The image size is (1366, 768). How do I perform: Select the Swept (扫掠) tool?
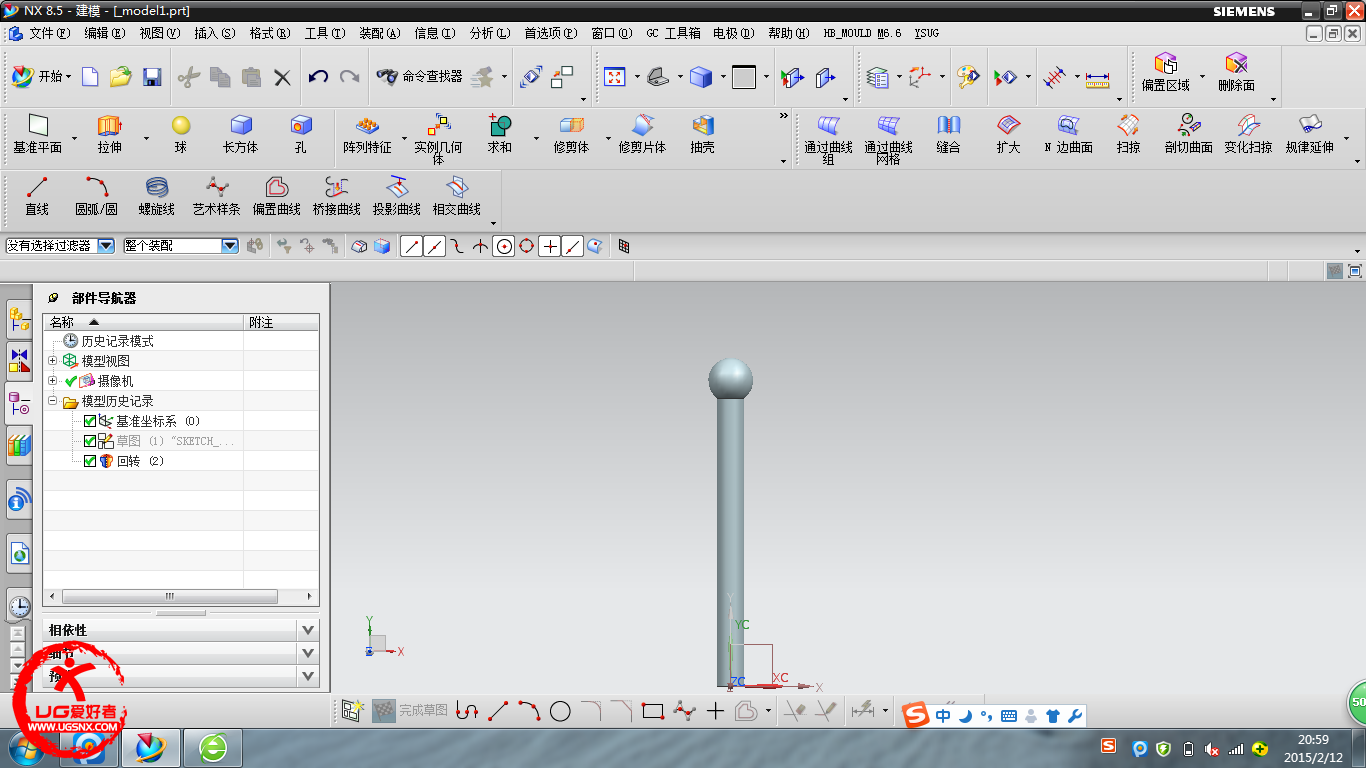[x=1128, y=135]
